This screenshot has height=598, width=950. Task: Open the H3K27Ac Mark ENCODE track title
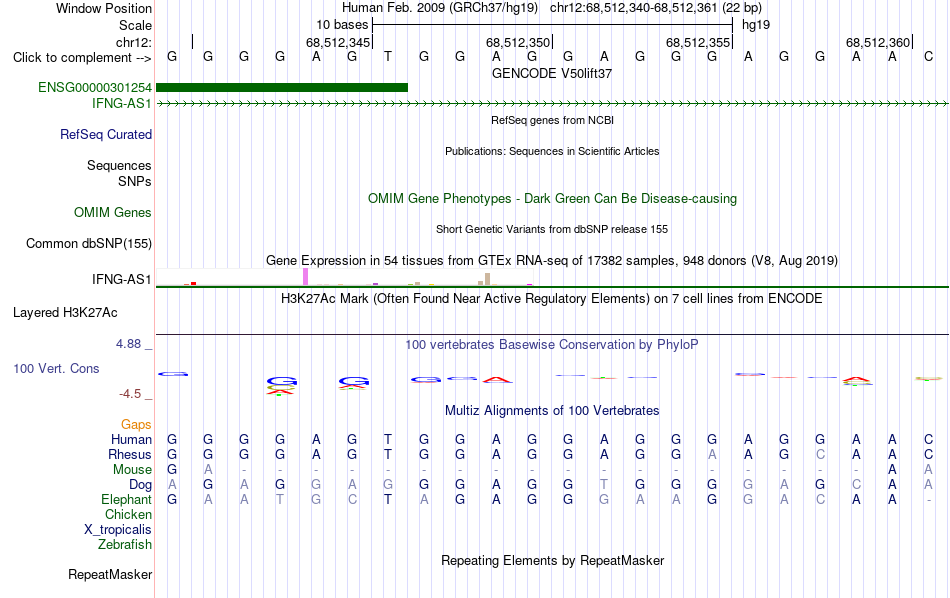click(552, 299)
